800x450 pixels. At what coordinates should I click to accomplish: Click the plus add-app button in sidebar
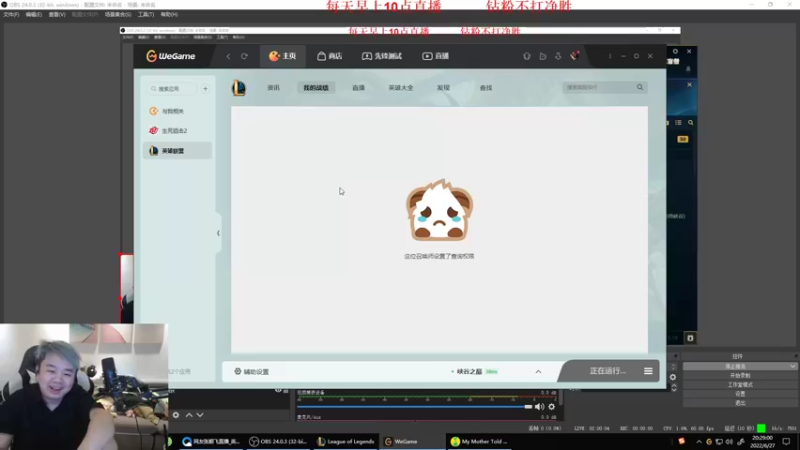(205, 89)
